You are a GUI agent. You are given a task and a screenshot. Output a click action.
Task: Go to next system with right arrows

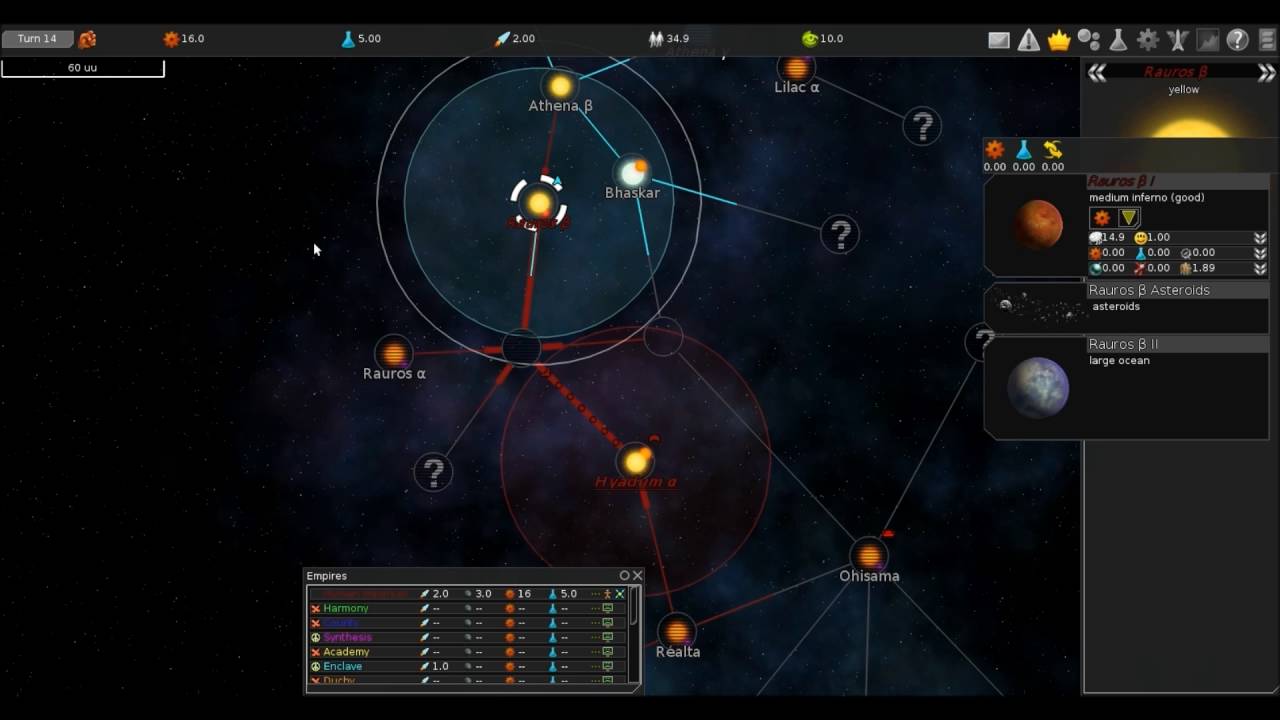click(x=1267, y=72)
